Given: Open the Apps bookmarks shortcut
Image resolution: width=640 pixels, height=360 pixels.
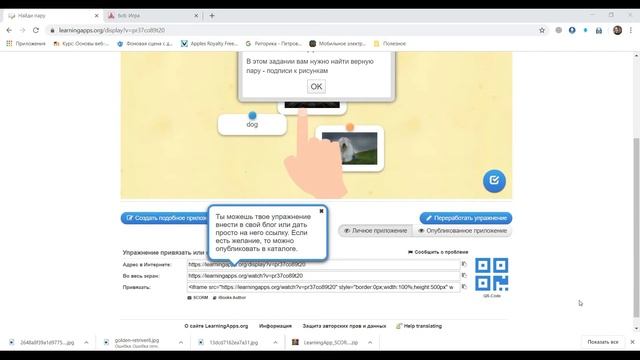Looking at the screenshot, I should click(x=26, y=43).
